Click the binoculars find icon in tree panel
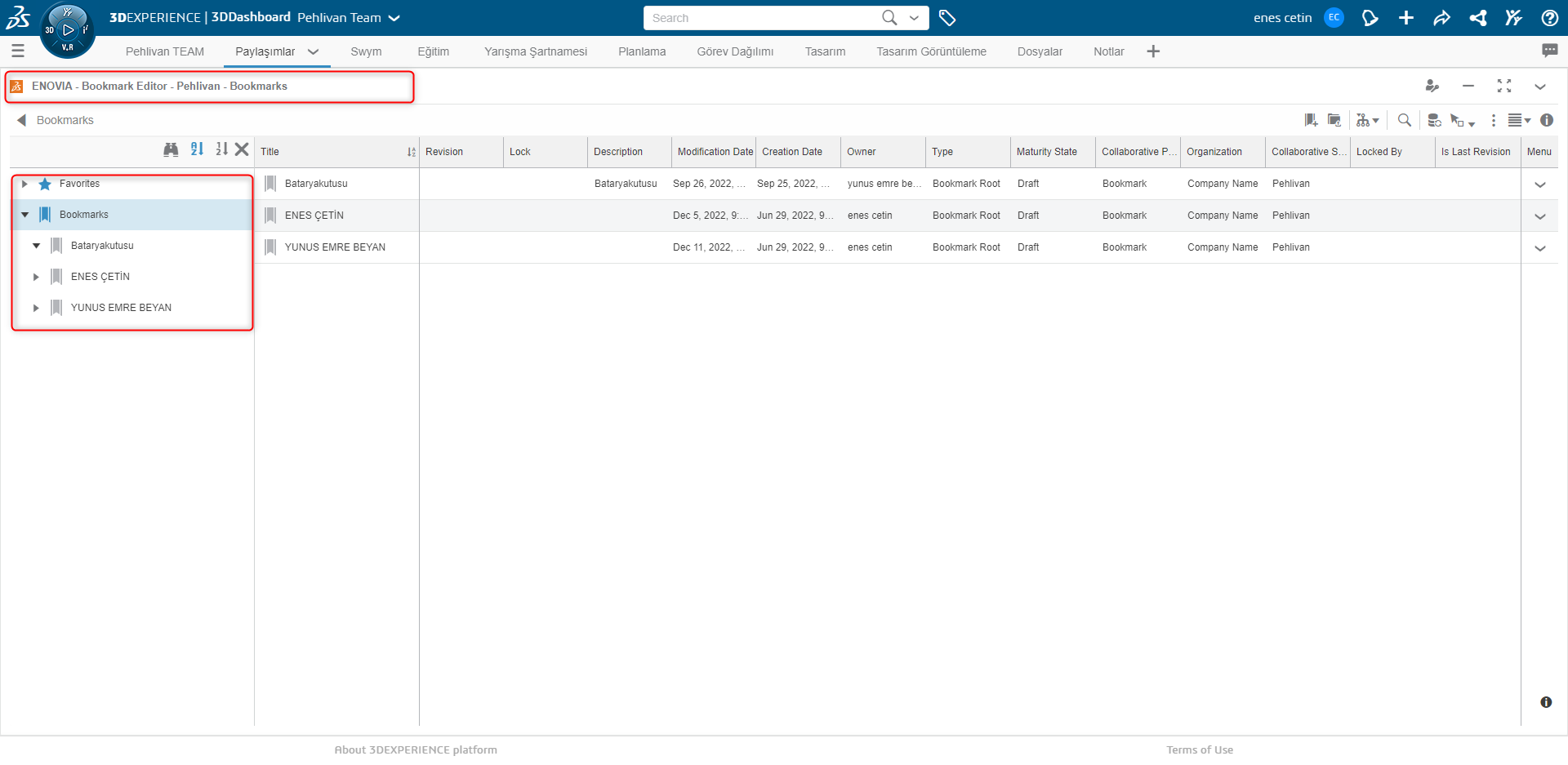The image size is (1568, 765). pos(171,149)
